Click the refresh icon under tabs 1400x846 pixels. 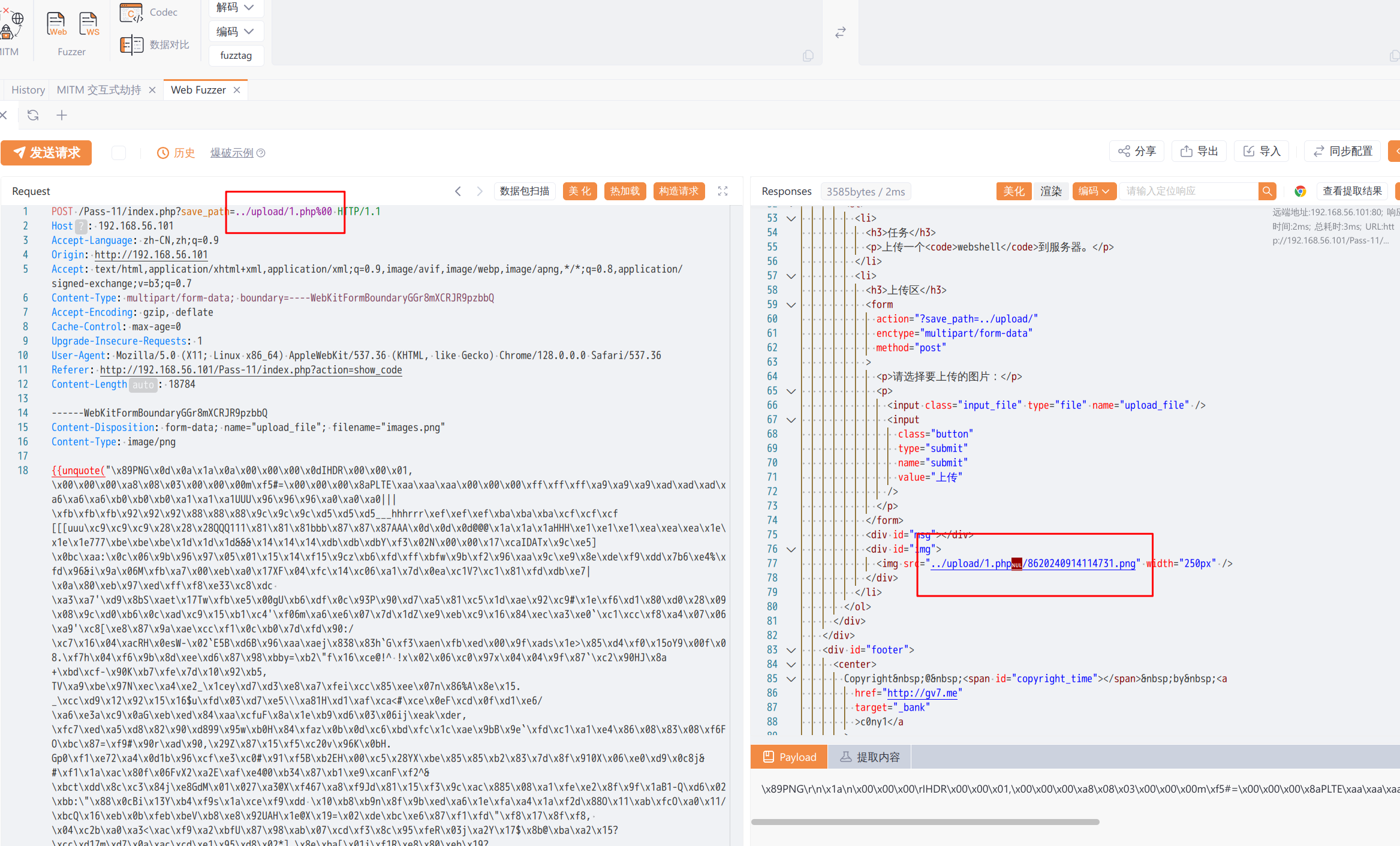(x=33, y=115)
